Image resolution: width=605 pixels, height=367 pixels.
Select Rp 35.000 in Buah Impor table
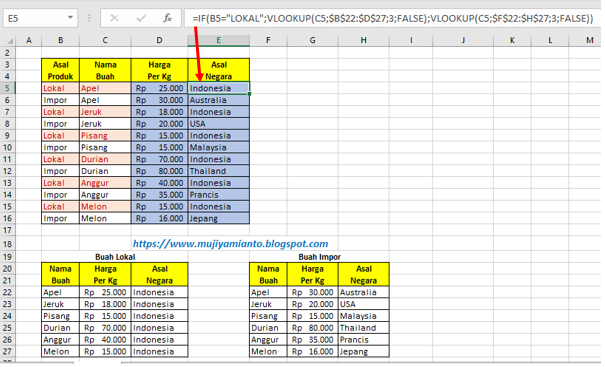313,340
